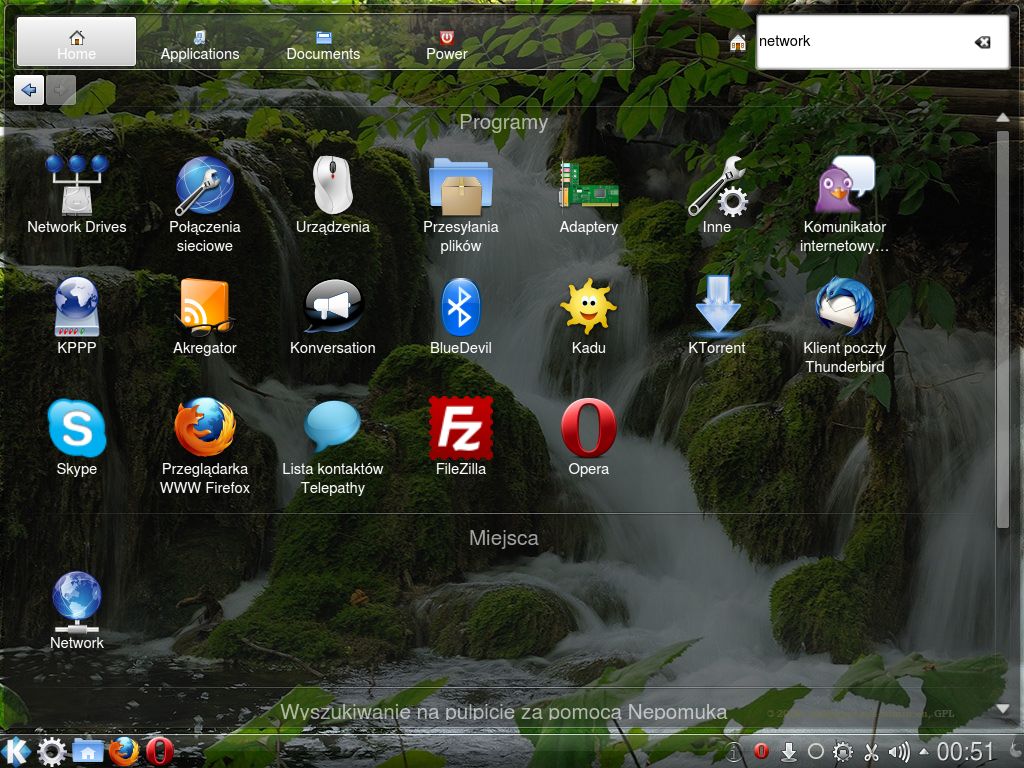1024x768 pixels.
Task: Open the Power tab
Action: click(447, 45)
